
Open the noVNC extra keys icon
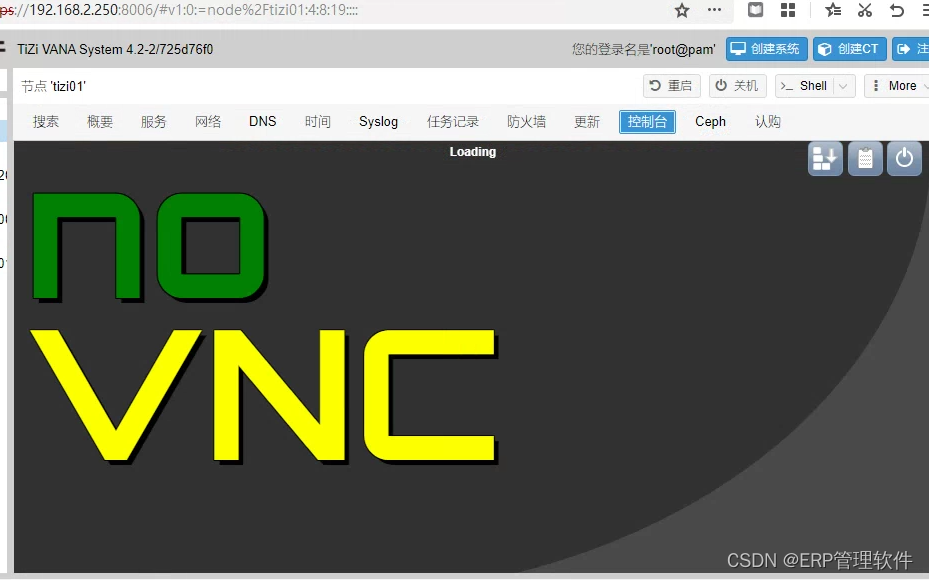point(824,158)
